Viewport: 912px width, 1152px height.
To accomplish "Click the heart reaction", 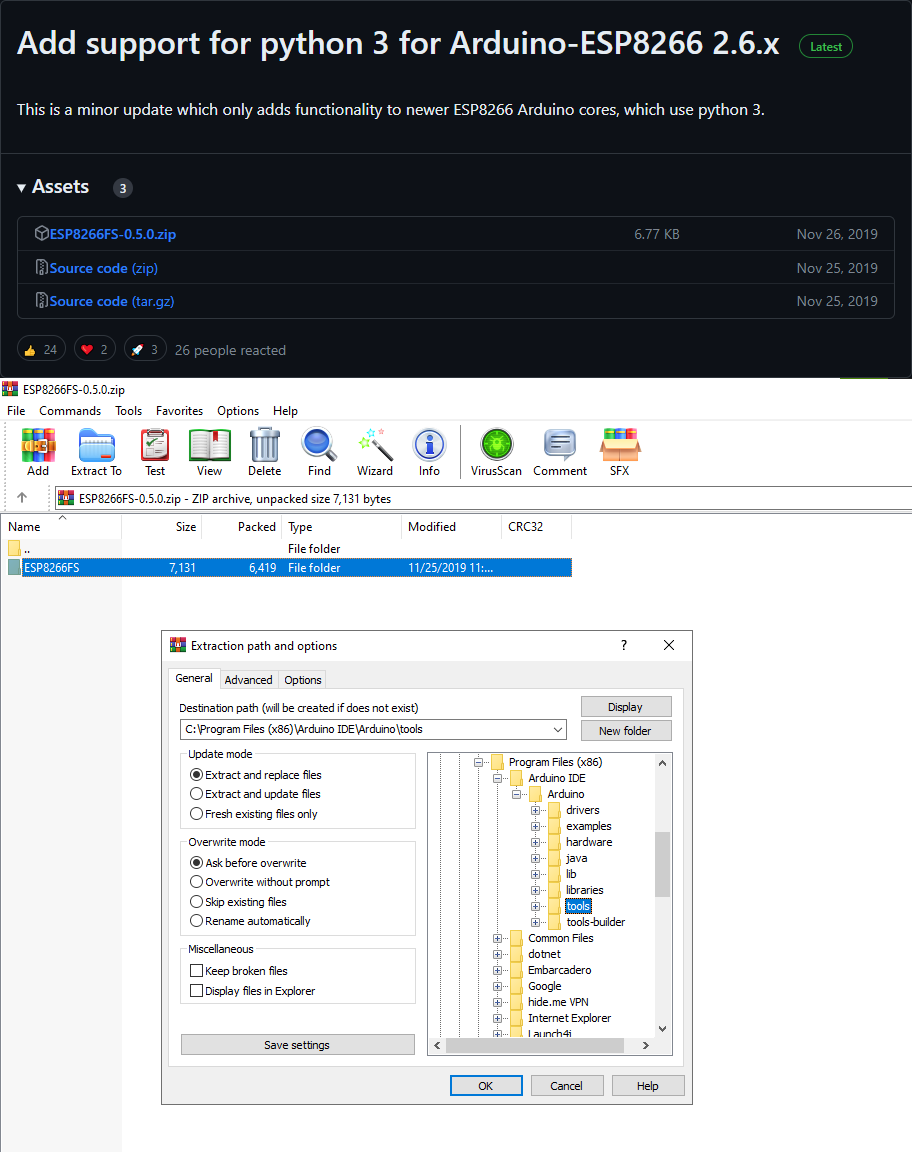I will point(95,349).
